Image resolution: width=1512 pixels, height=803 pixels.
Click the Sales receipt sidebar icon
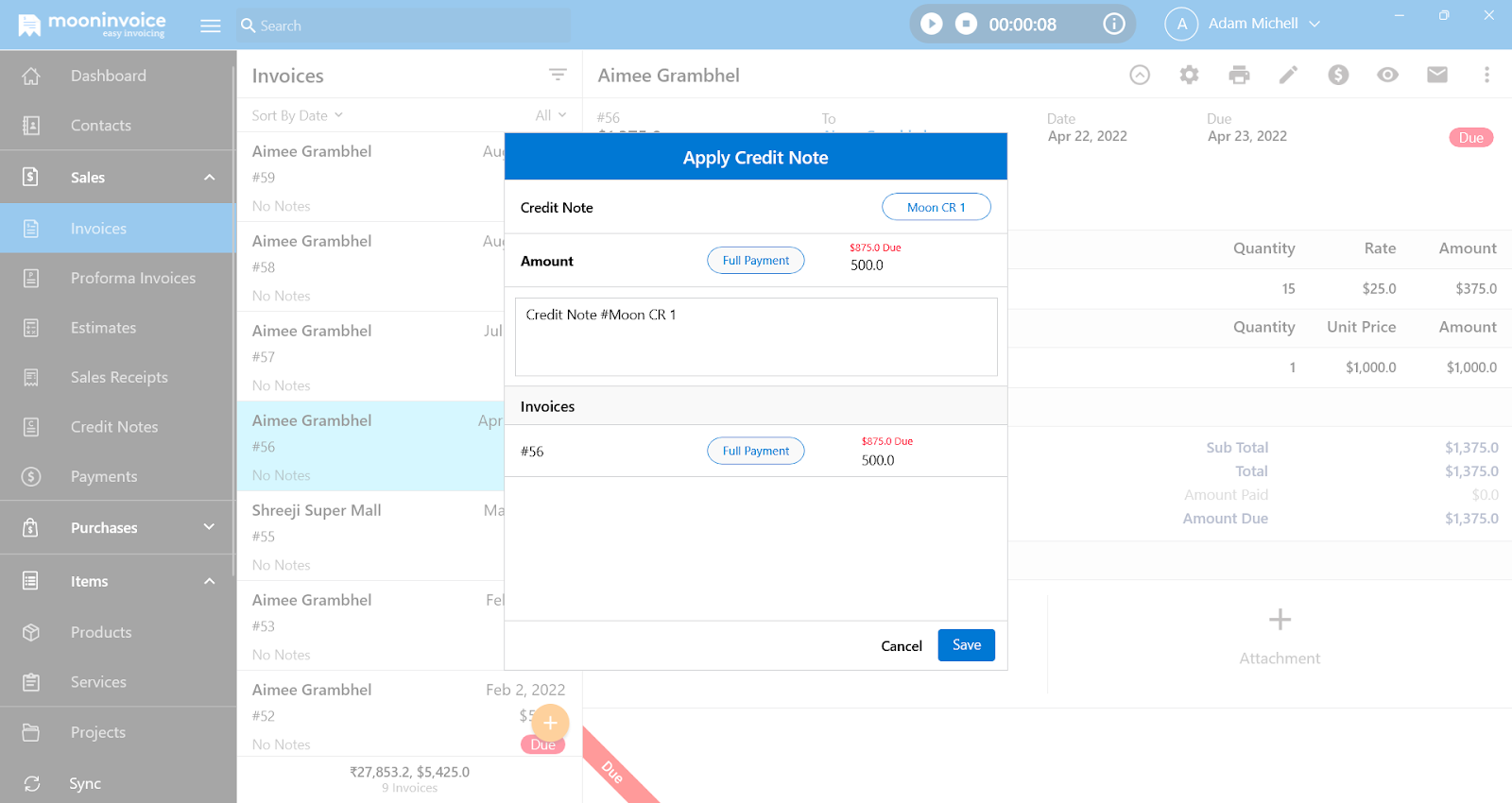(31, 377)
